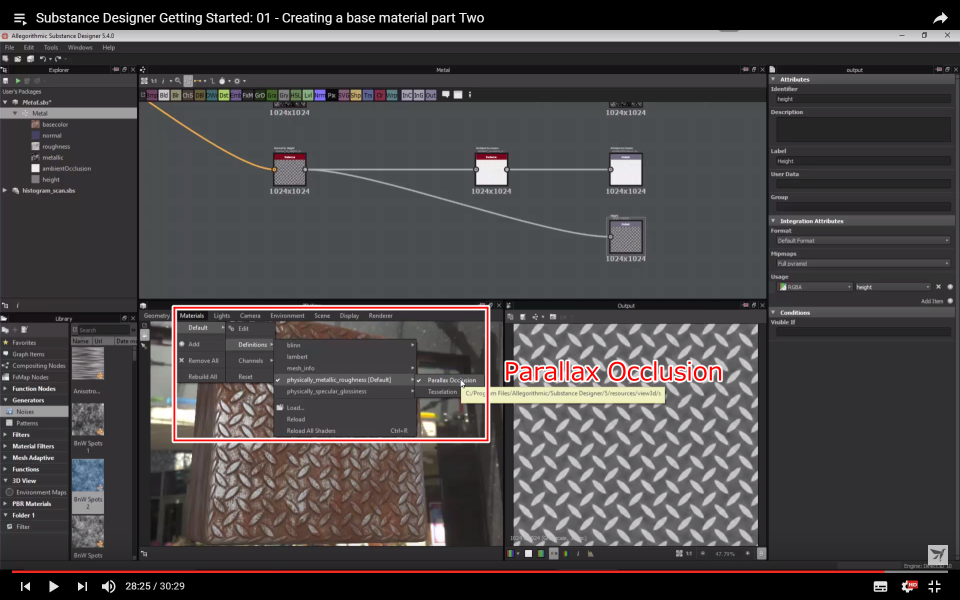Open the height usage dropdown
The width and height of the screenshot is (960, 600).
pos(893,287)
